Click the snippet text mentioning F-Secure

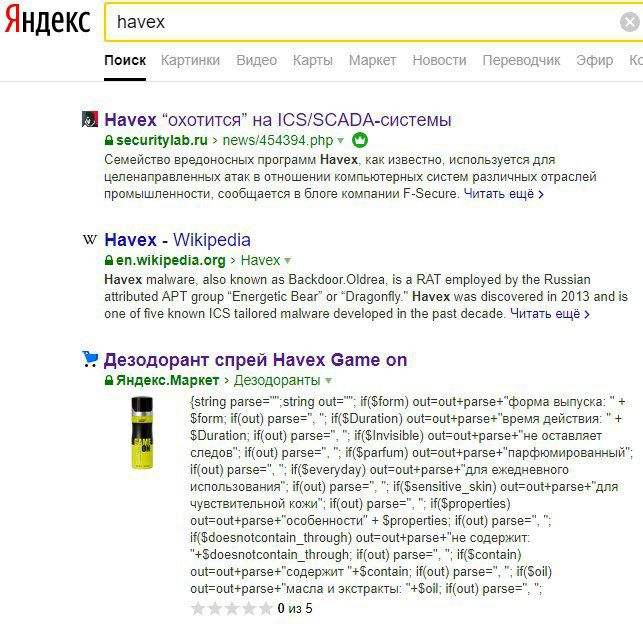[x=351, y=176]
